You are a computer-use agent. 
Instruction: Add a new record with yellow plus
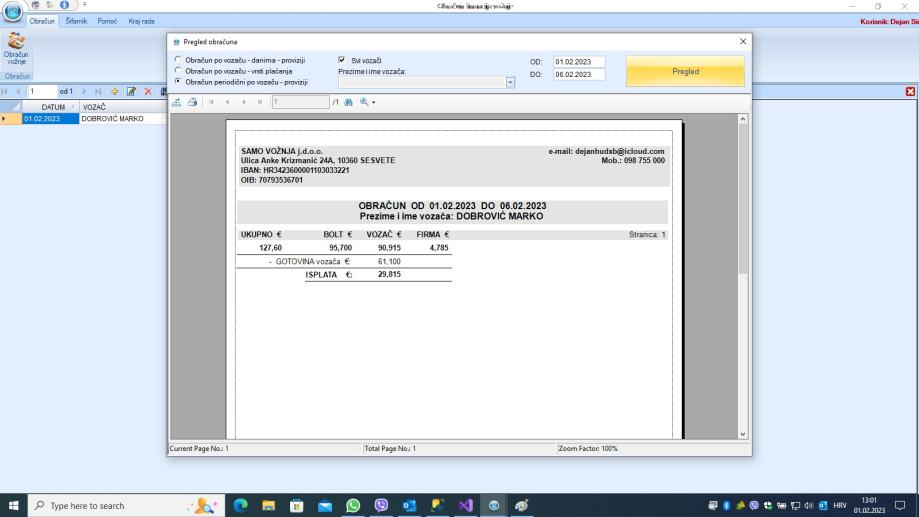click(114, 91)
